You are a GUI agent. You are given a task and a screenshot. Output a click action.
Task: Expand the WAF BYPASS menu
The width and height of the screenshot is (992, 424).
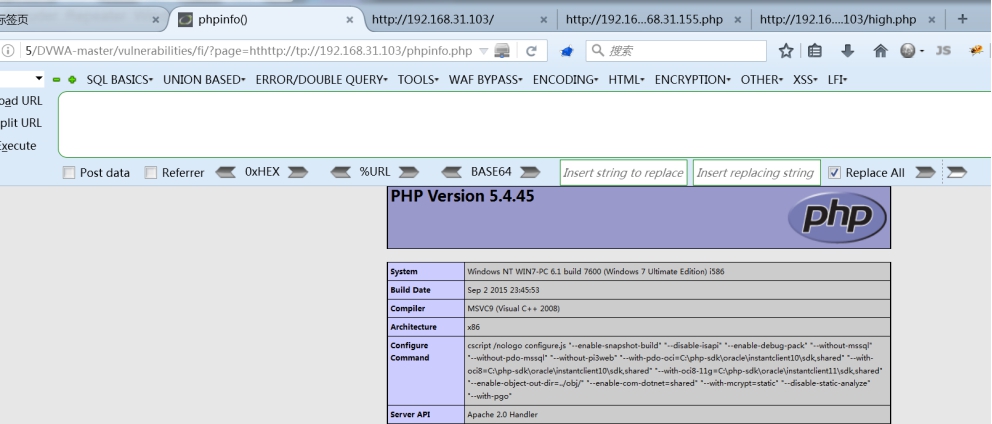pos(486,80)
